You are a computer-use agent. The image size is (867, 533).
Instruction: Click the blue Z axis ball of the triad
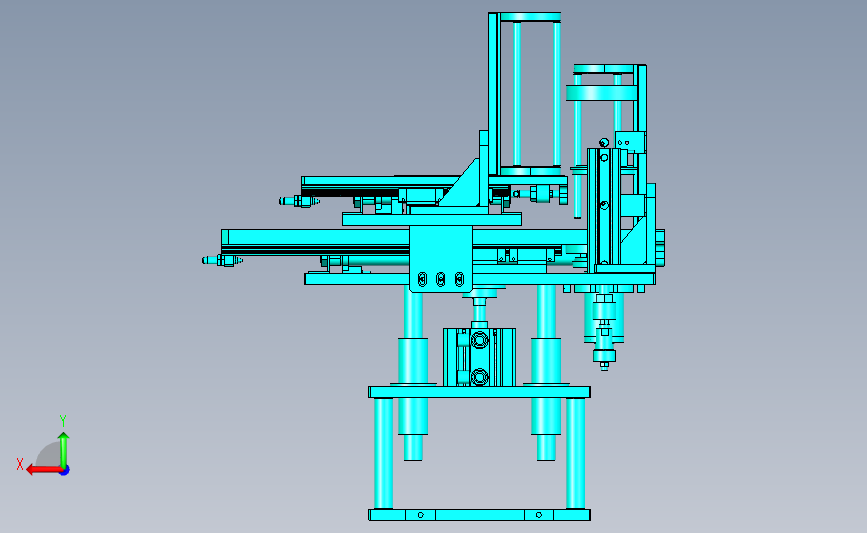pyautogui.click(x=65, y=471)
